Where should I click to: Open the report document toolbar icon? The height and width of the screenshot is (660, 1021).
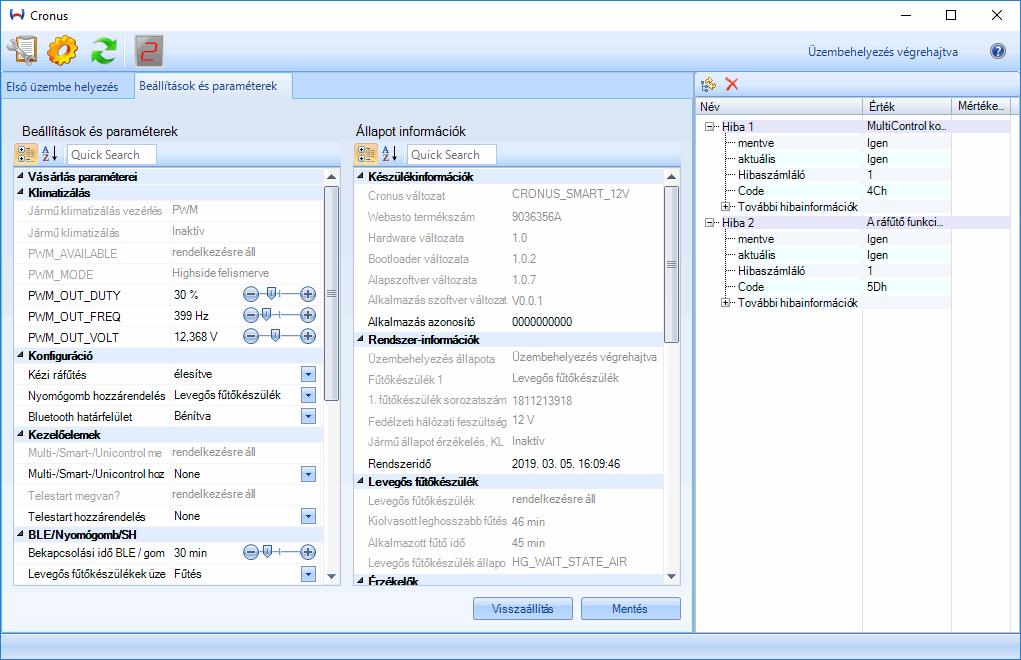click(23, 51)
